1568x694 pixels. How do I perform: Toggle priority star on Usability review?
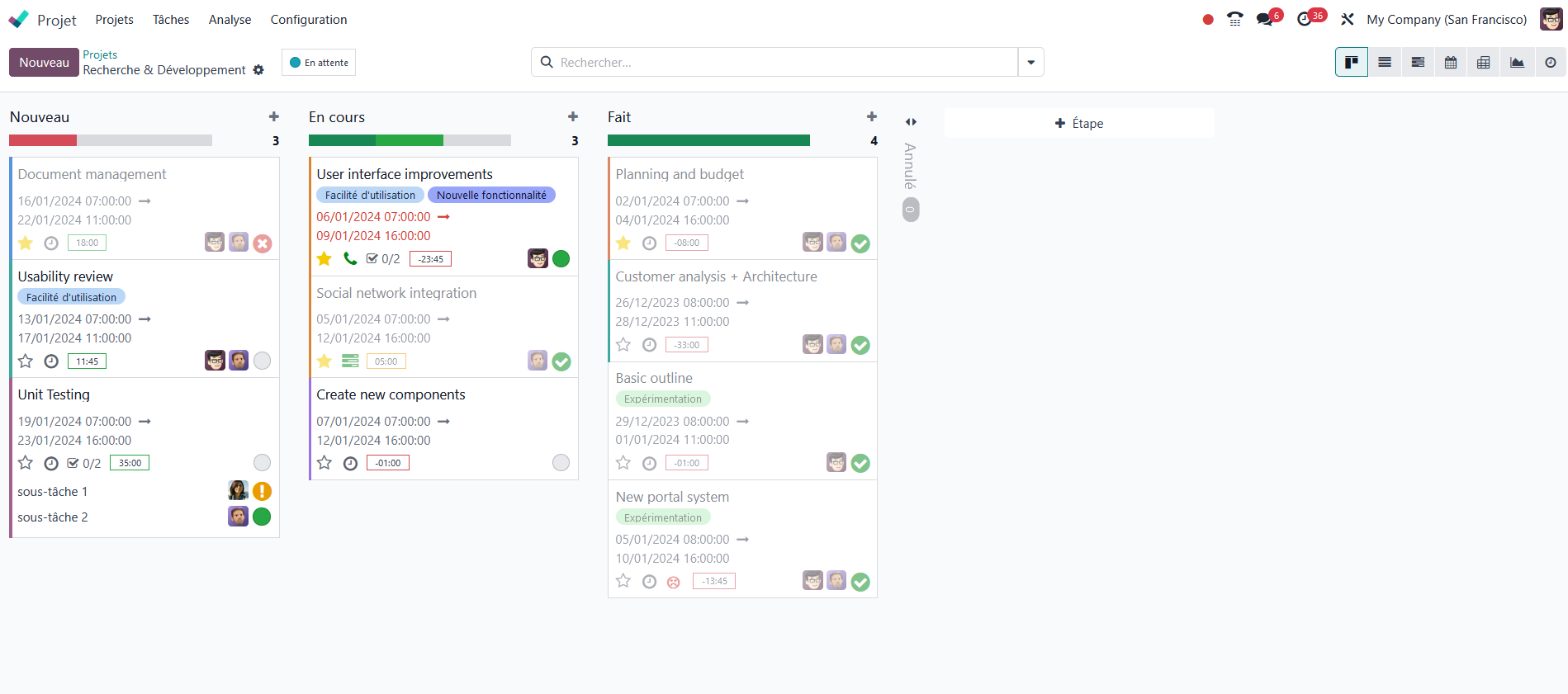26,361
